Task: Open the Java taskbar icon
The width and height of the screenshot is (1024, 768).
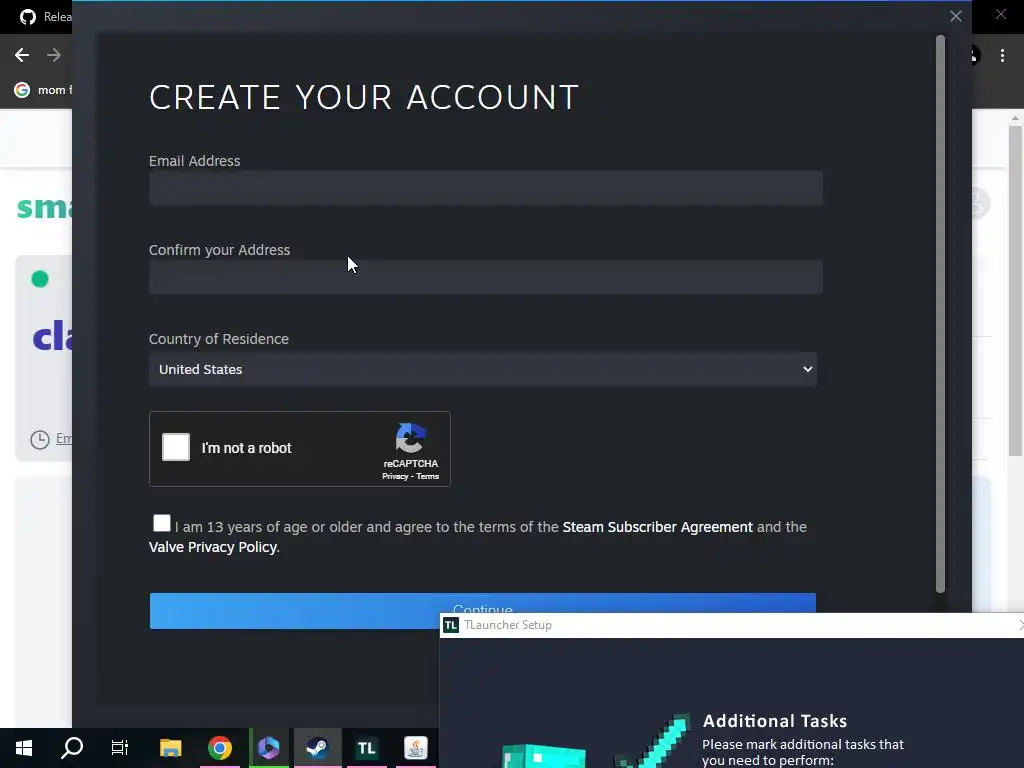Action: (x=415, y=748)
